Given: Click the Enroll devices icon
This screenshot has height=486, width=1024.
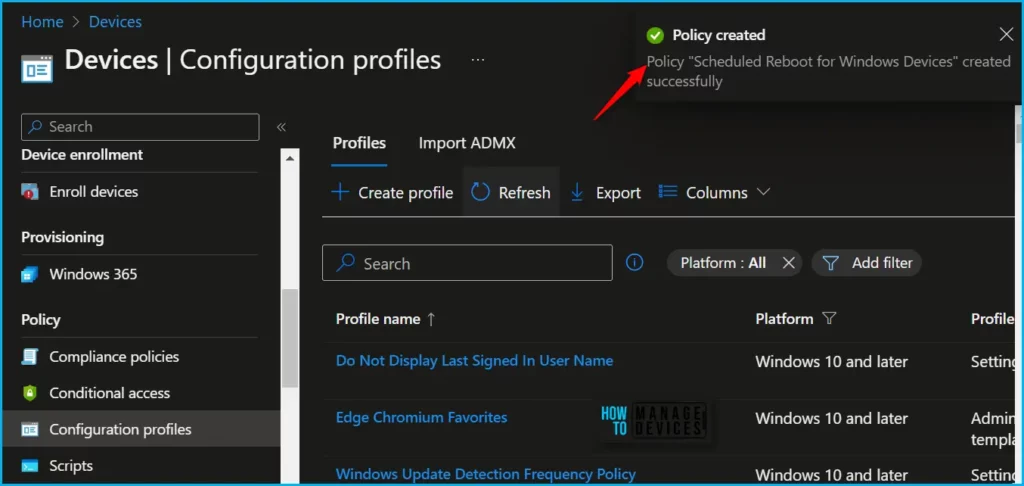Looking at the screenshot, I should [x=29, y=191].
